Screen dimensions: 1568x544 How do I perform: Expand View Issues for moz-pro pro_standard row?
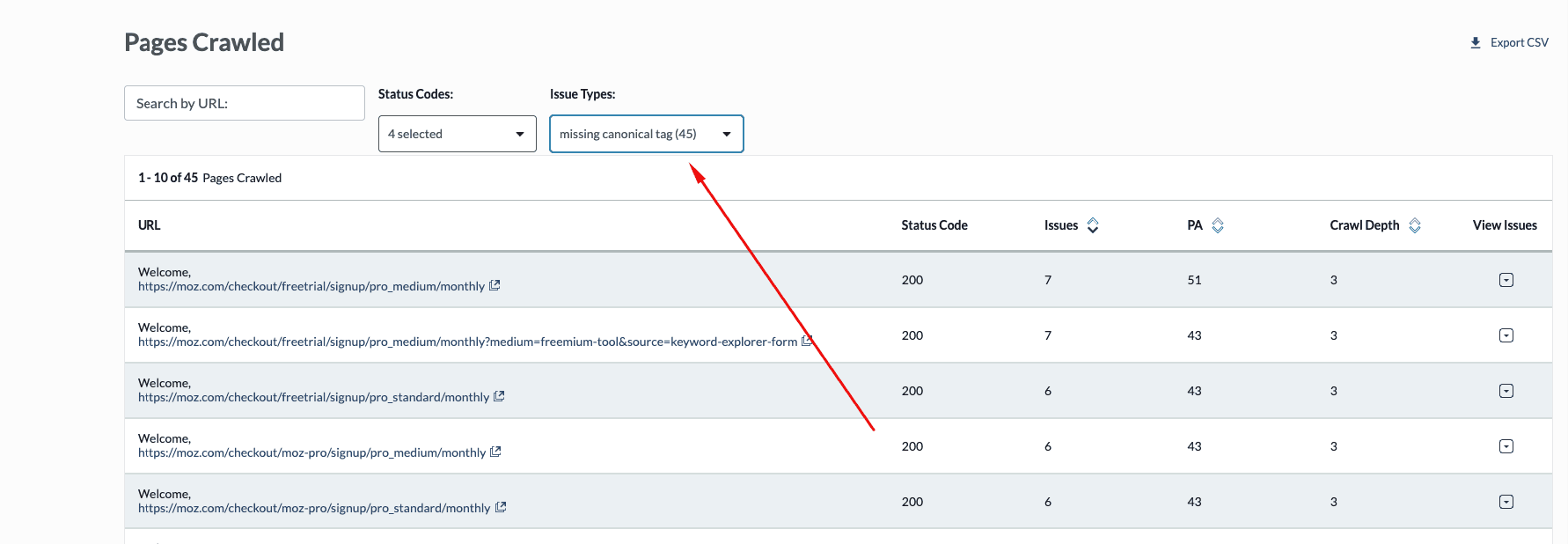[1506, 502]
